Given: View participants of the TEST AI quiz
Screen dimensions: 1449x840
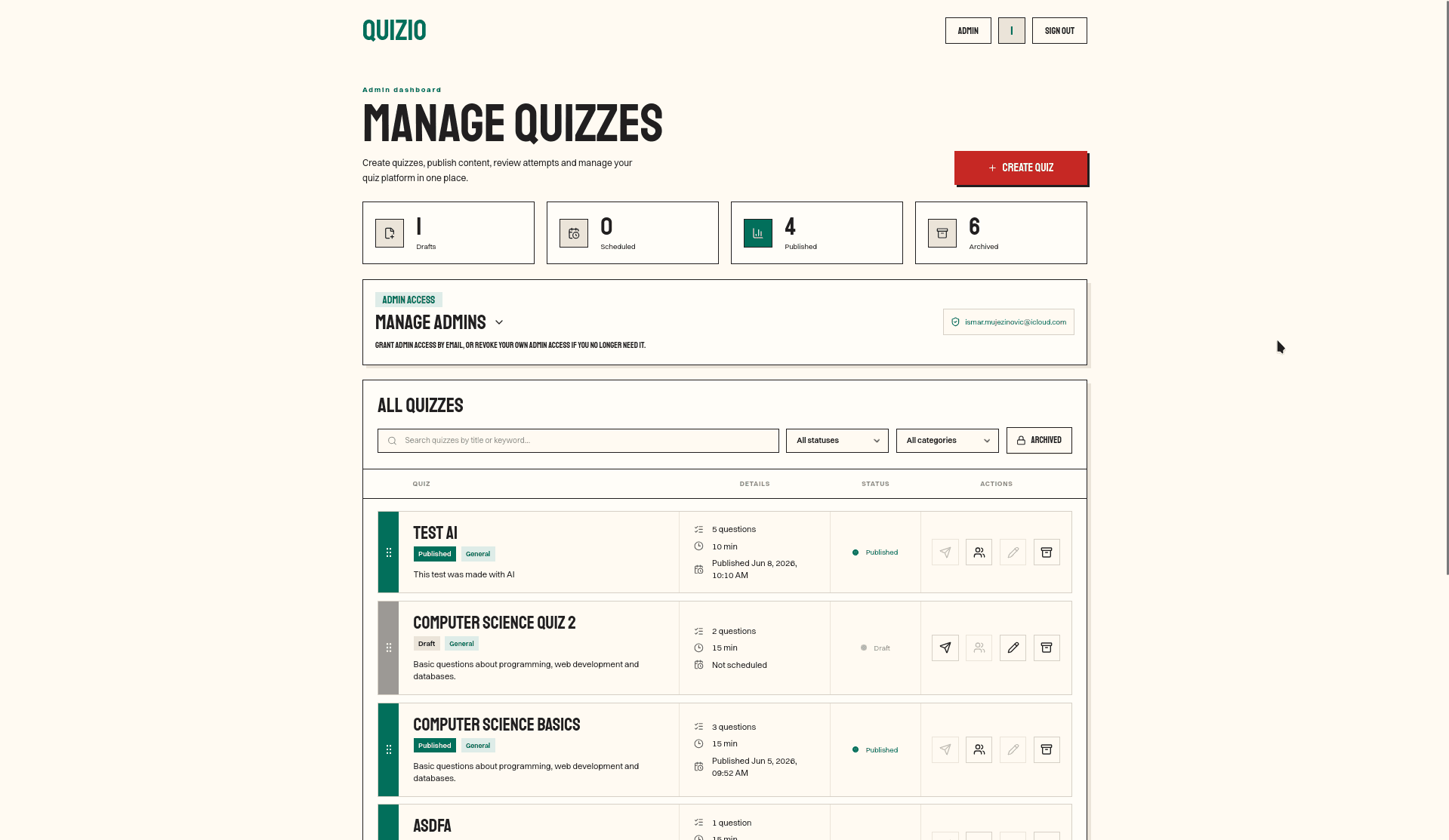Looking at the screenshot, I should click(979, 552).
